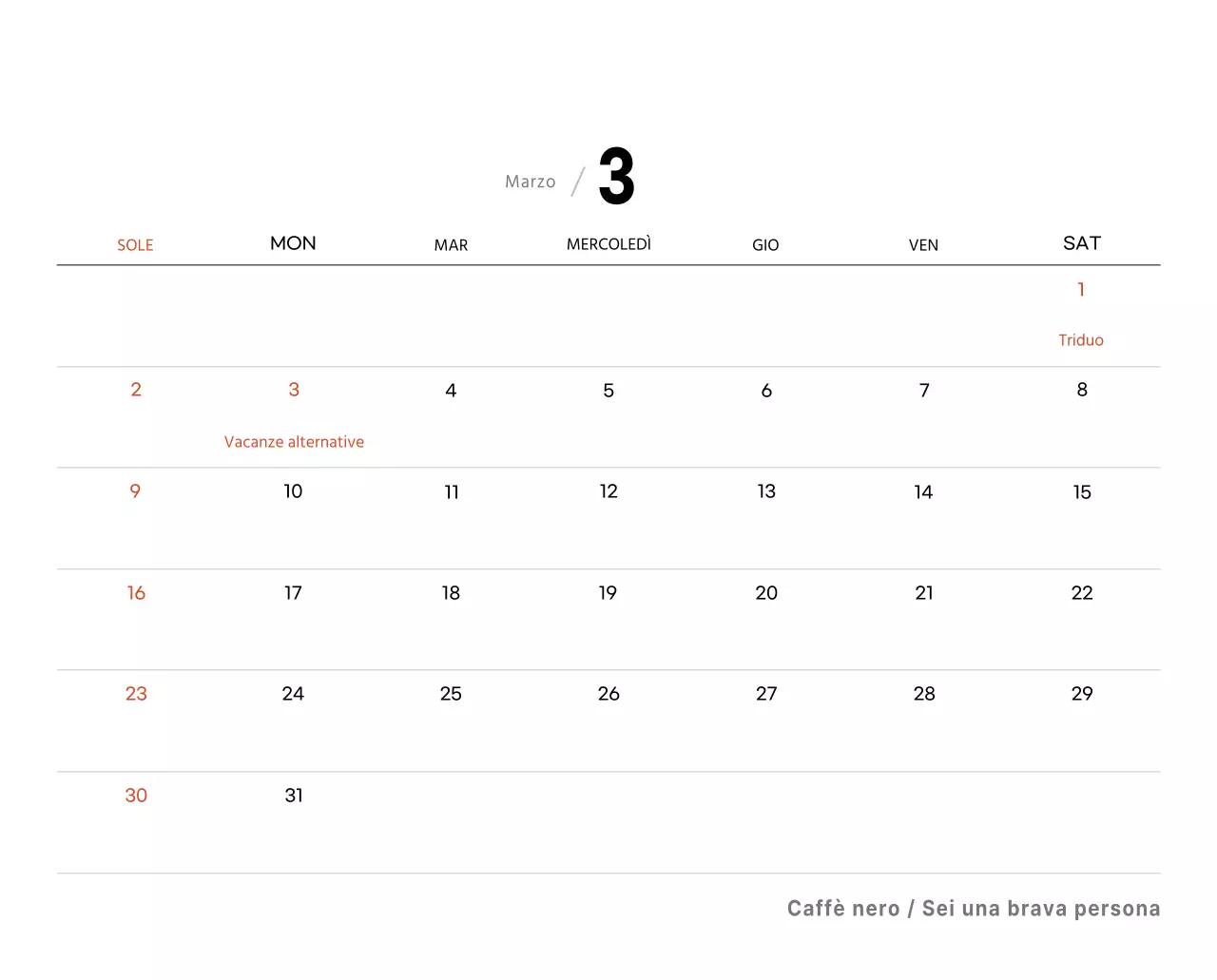Screen dimensions: 1217x980
Task: Click date 1 on Saturday
Action: pyautogui.click(x=1081, y=290)
